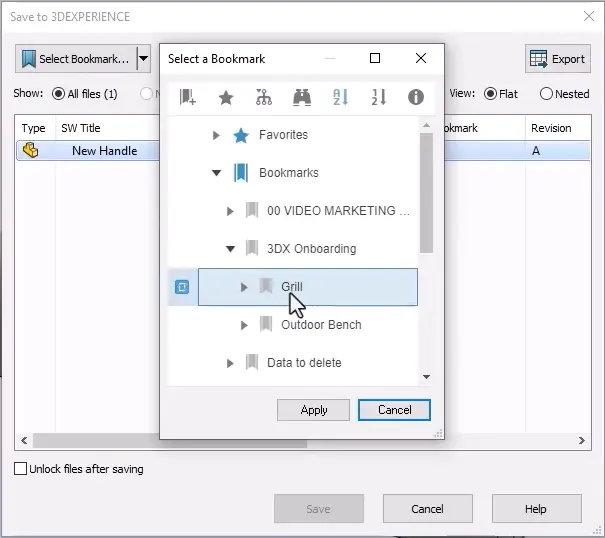605x538 pixels.
Task: Click file table horizontal scrollbar thumb
Action: [170, 440]
